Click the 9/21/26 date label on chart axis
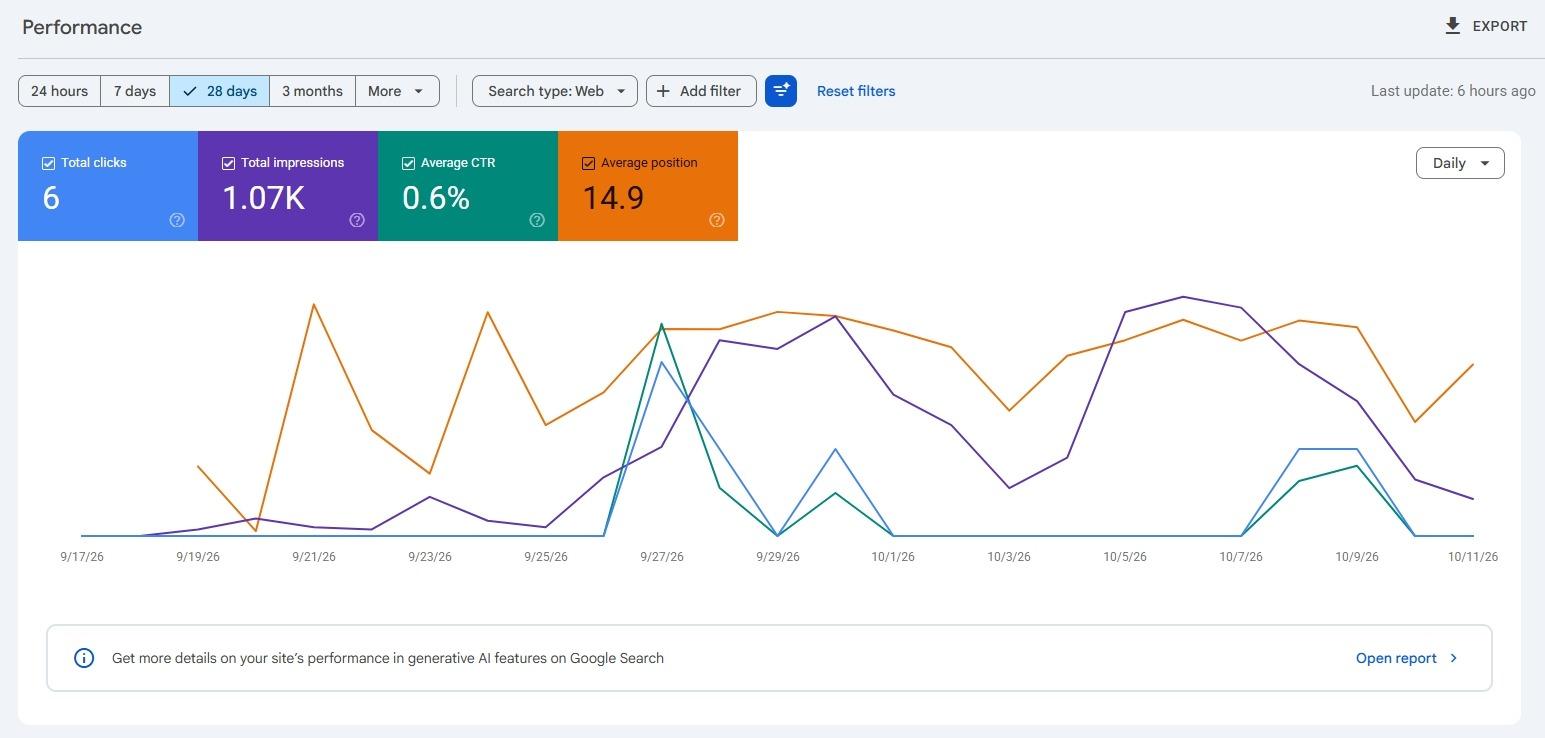This screenshot has width=1545, height=738. [314, 557]
